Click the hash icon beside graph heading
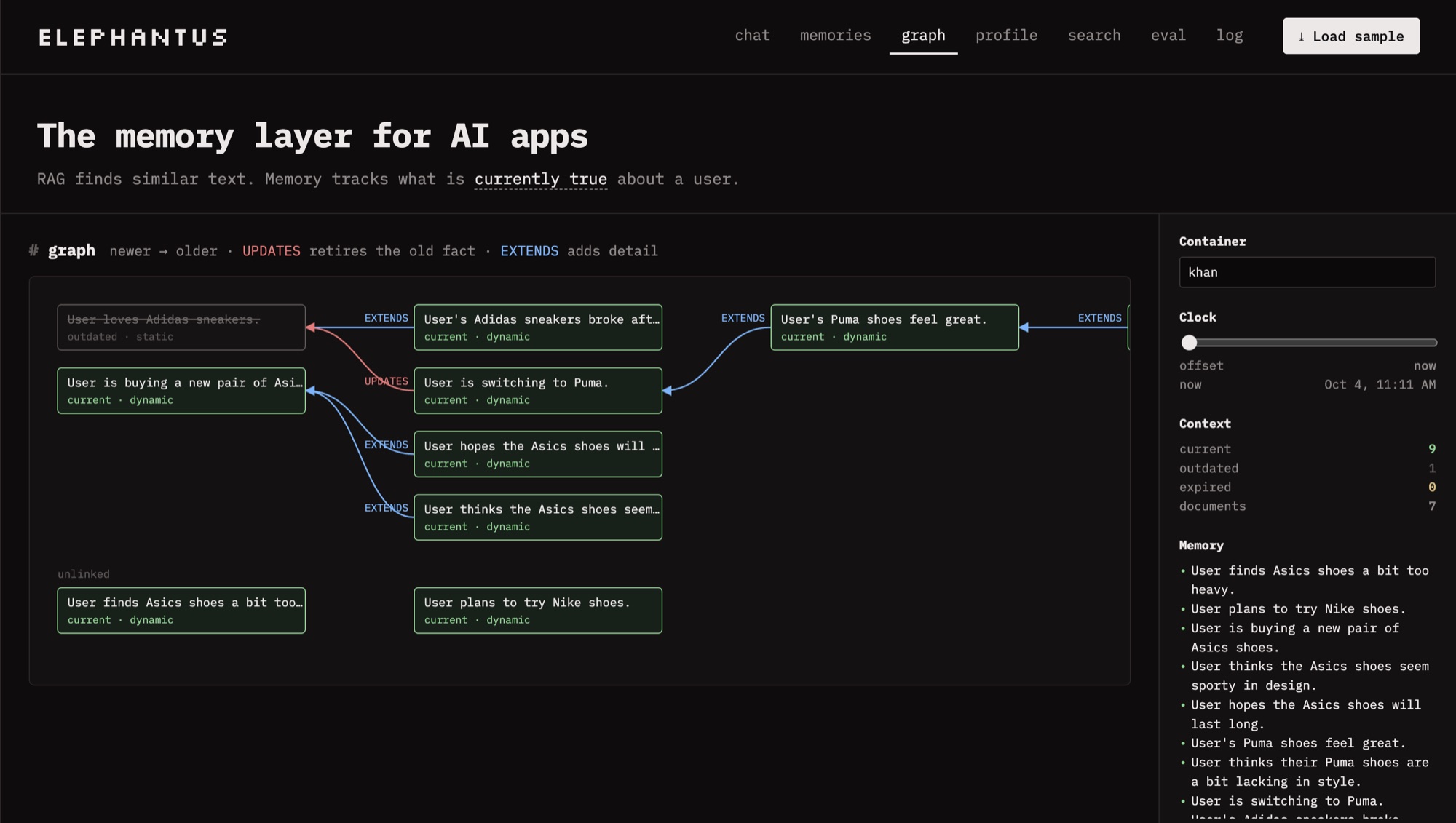This screenshot has width=1456, height=823. coord(33,250)
